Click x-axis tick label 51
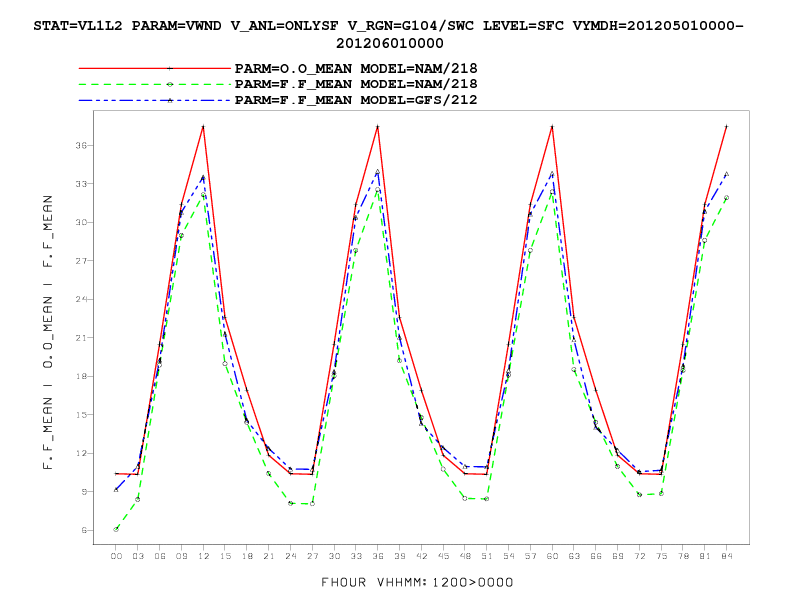The height and width of the screenshot is (612, 792). (486, 556)
